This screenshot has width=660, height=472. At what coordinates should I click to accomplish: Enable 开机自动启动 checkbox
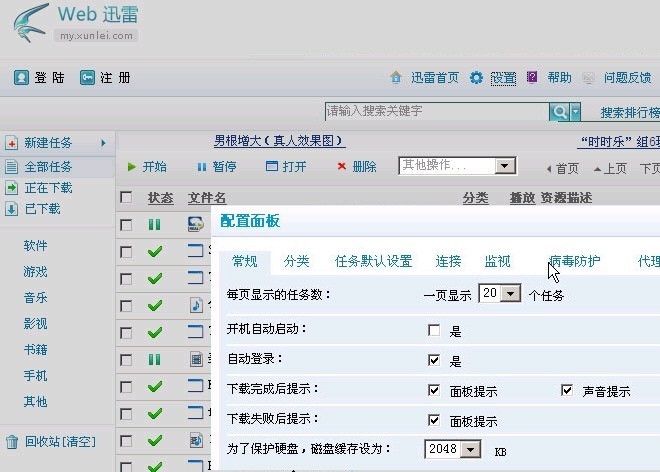[434, 330]
